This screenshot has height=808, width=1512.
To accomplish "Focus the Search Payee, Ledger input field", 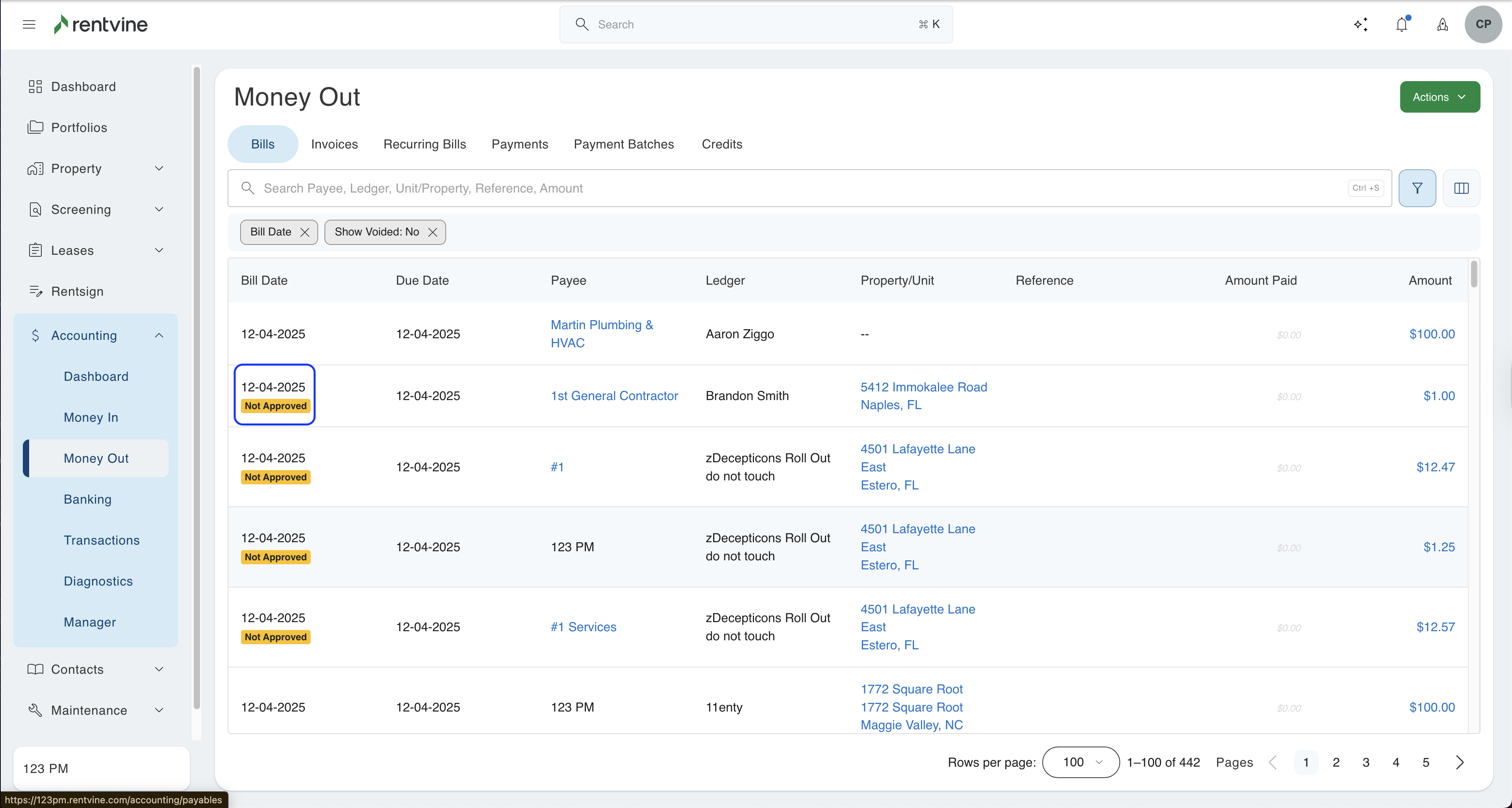I will pos(798,188).
